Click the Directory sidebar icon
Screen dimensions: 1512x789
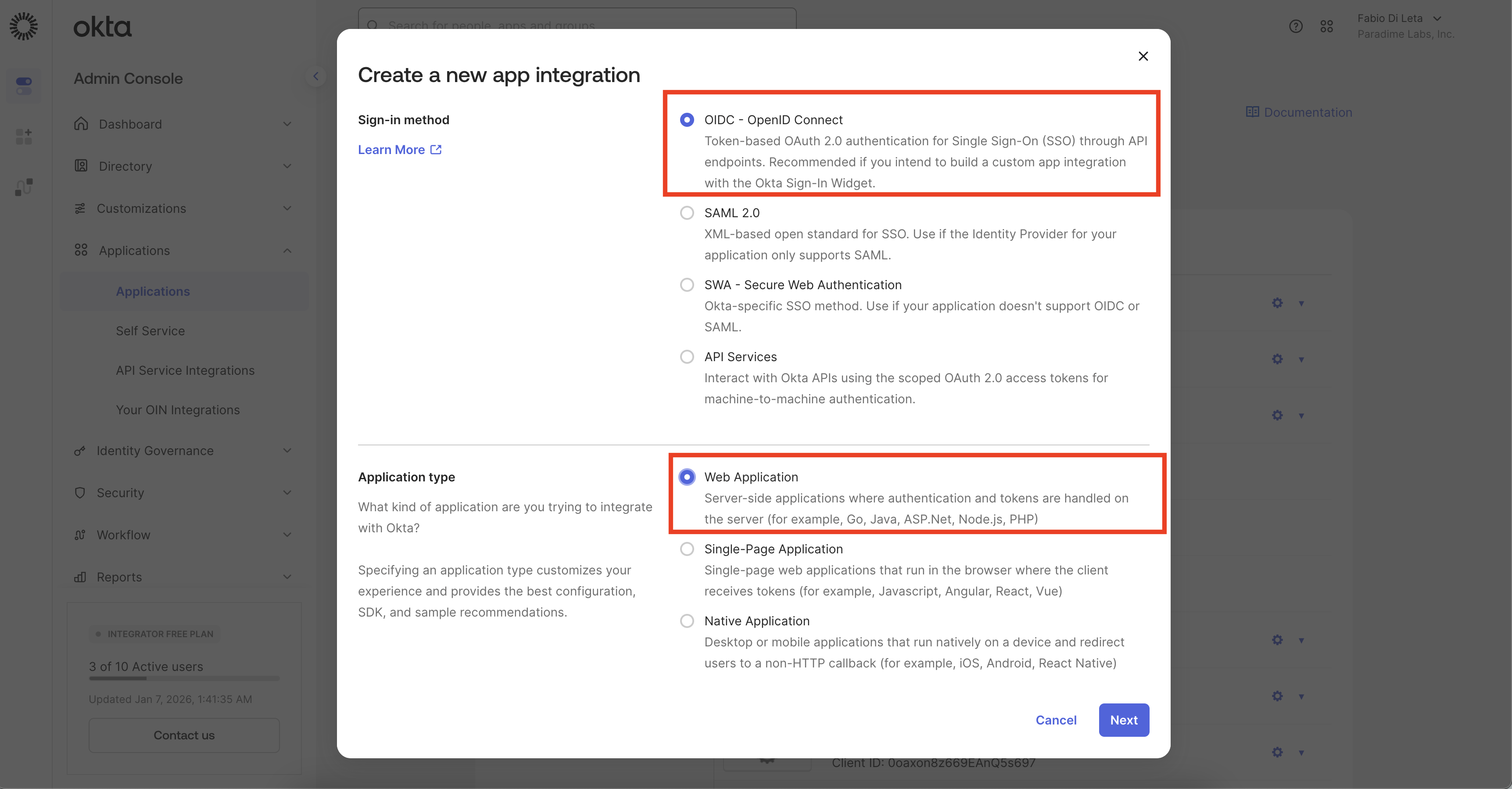[81, 166]
